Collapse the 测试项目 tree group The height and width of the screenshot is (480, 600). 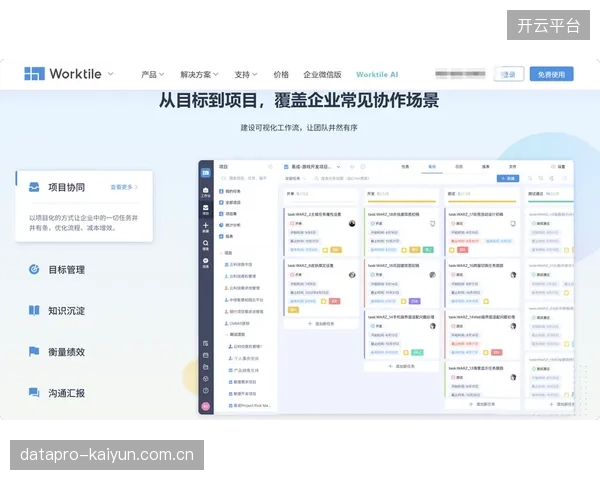(227, 335)
